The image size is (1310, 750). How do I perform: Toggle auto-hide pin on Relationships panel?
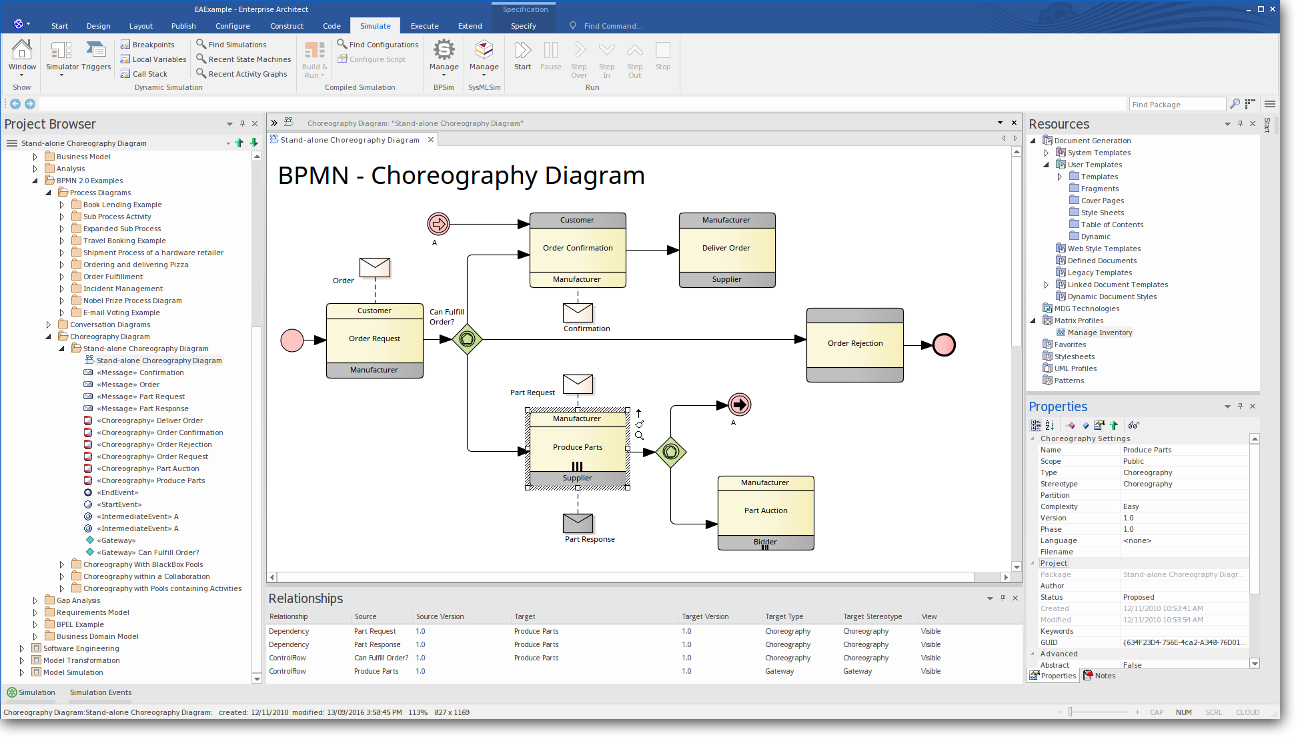1003,598
